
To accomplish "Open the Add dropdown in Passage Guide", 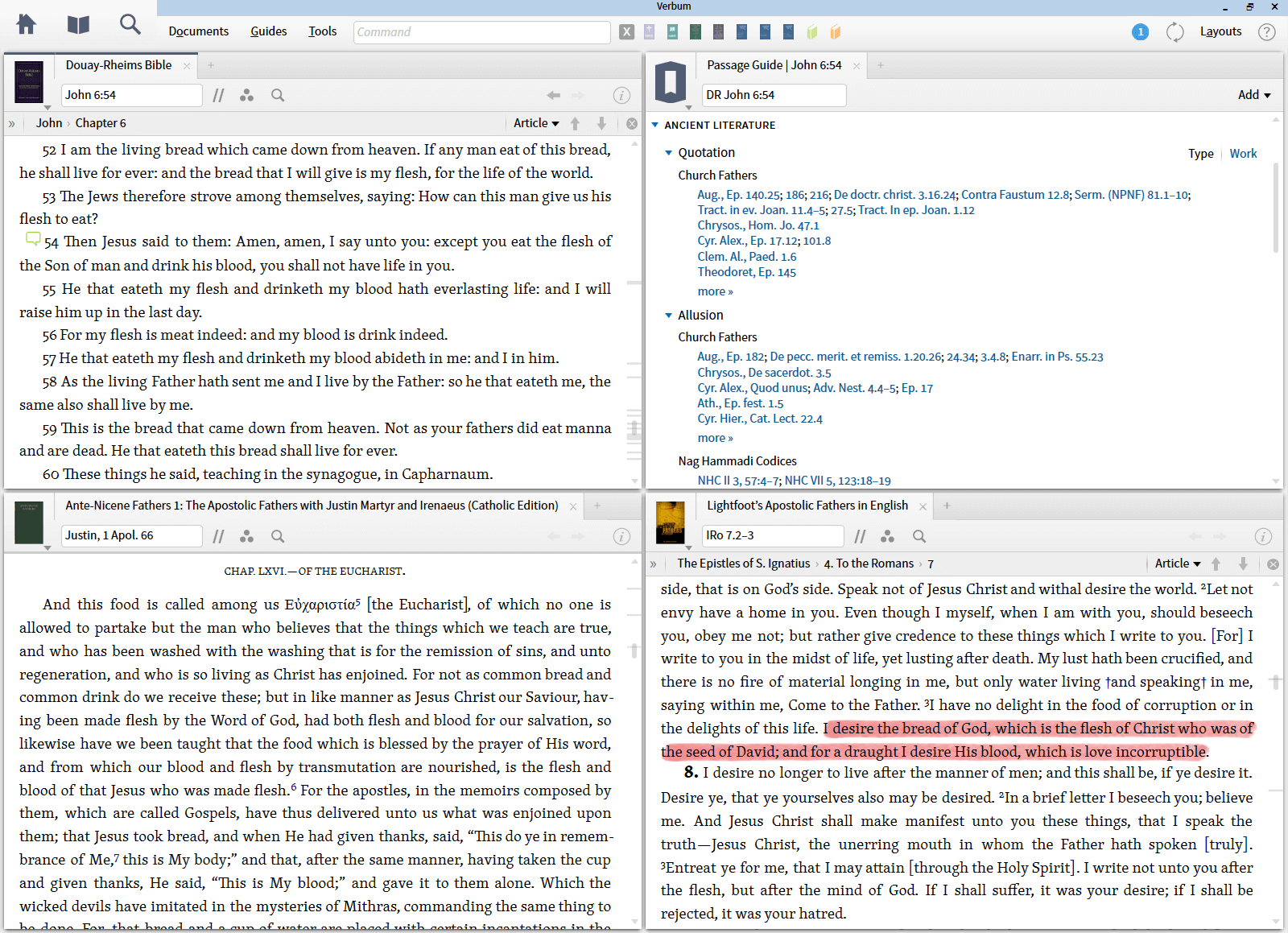I will [x=1253, y=95].
